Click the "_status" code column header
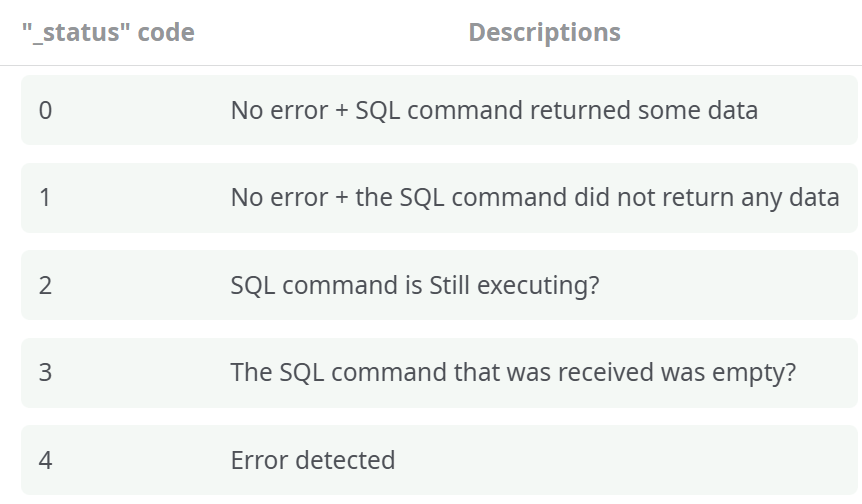 coord(108,33)
